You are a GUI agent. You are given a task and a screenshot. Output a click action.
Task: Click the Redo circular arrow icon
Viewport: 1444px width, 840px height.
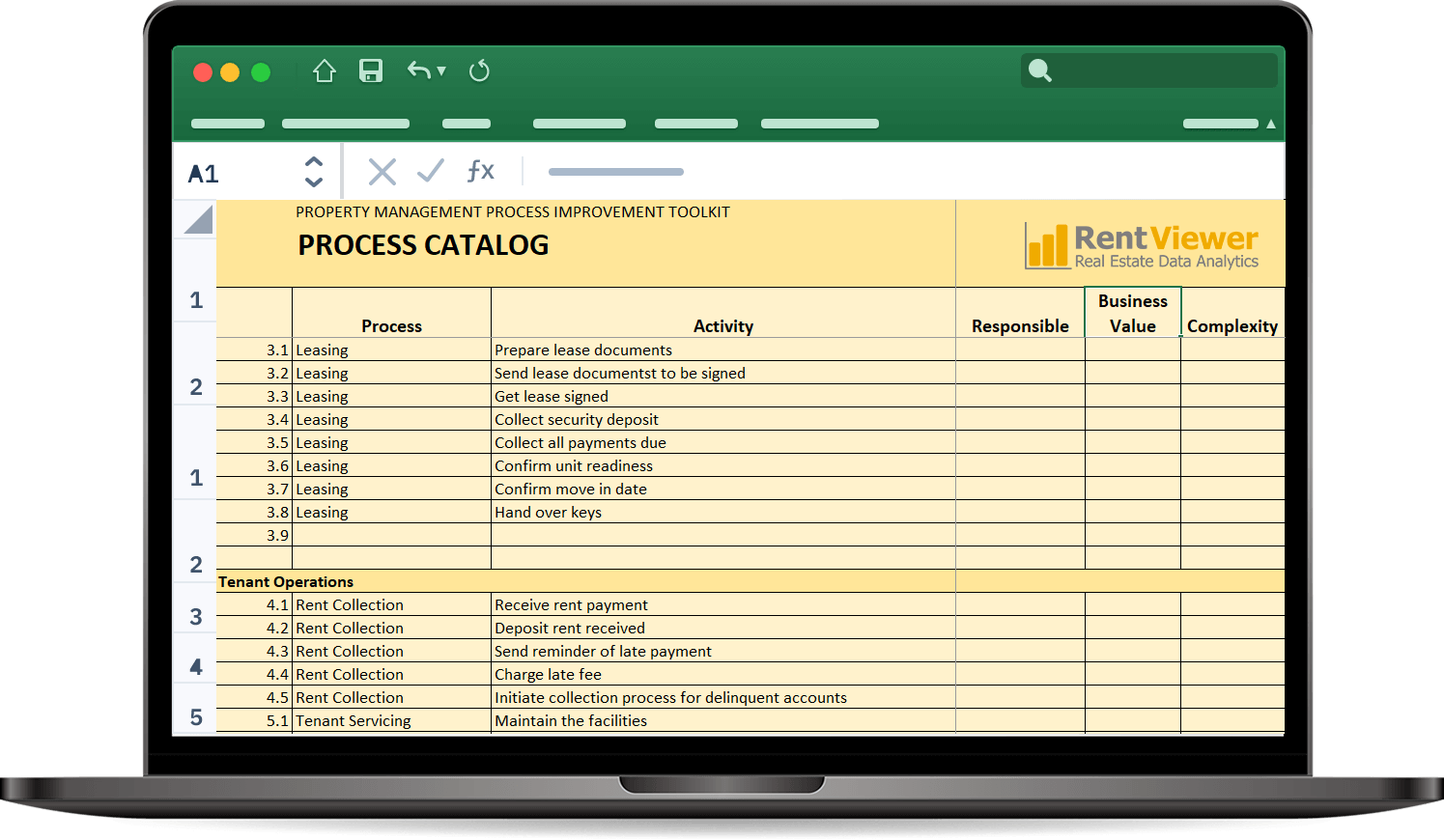[x=479, y=71]
